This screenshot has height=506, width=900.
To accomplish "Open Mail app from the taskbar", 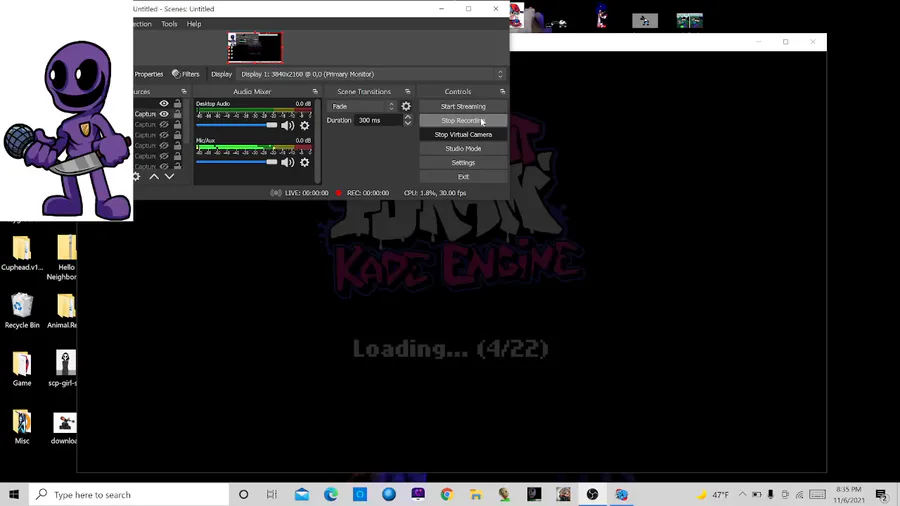I will point(302,494).
